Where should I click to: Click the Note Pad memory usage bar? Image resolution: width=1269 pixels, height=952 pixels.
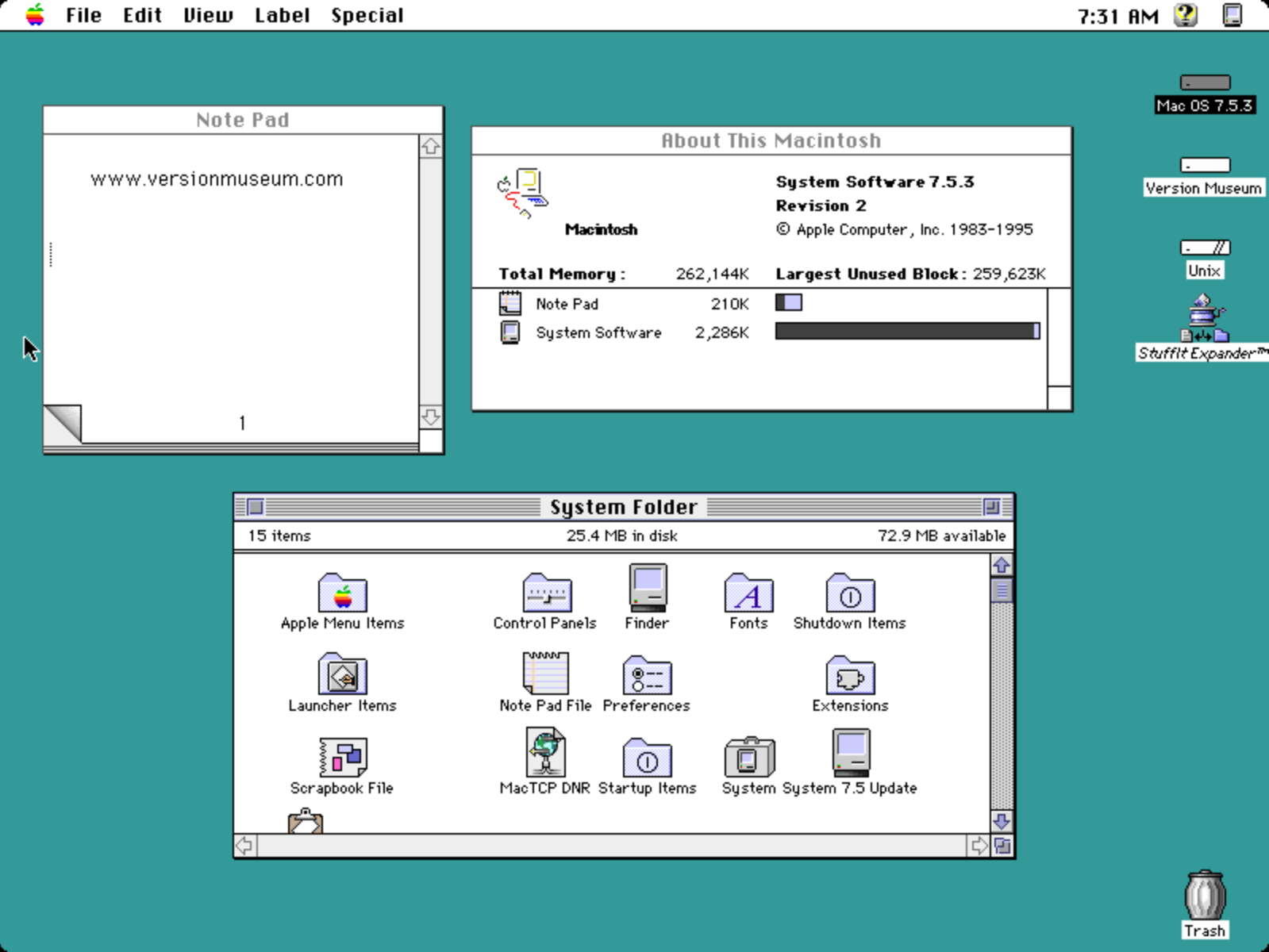(789, 302)
